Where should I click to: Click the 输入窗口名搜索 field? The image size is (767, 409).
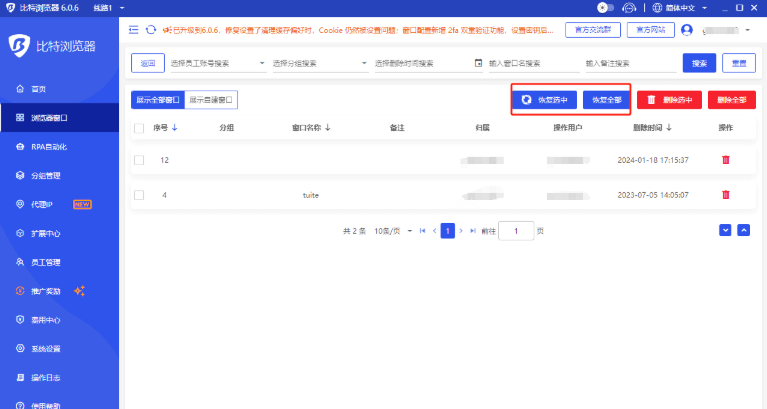click(534, 63)
